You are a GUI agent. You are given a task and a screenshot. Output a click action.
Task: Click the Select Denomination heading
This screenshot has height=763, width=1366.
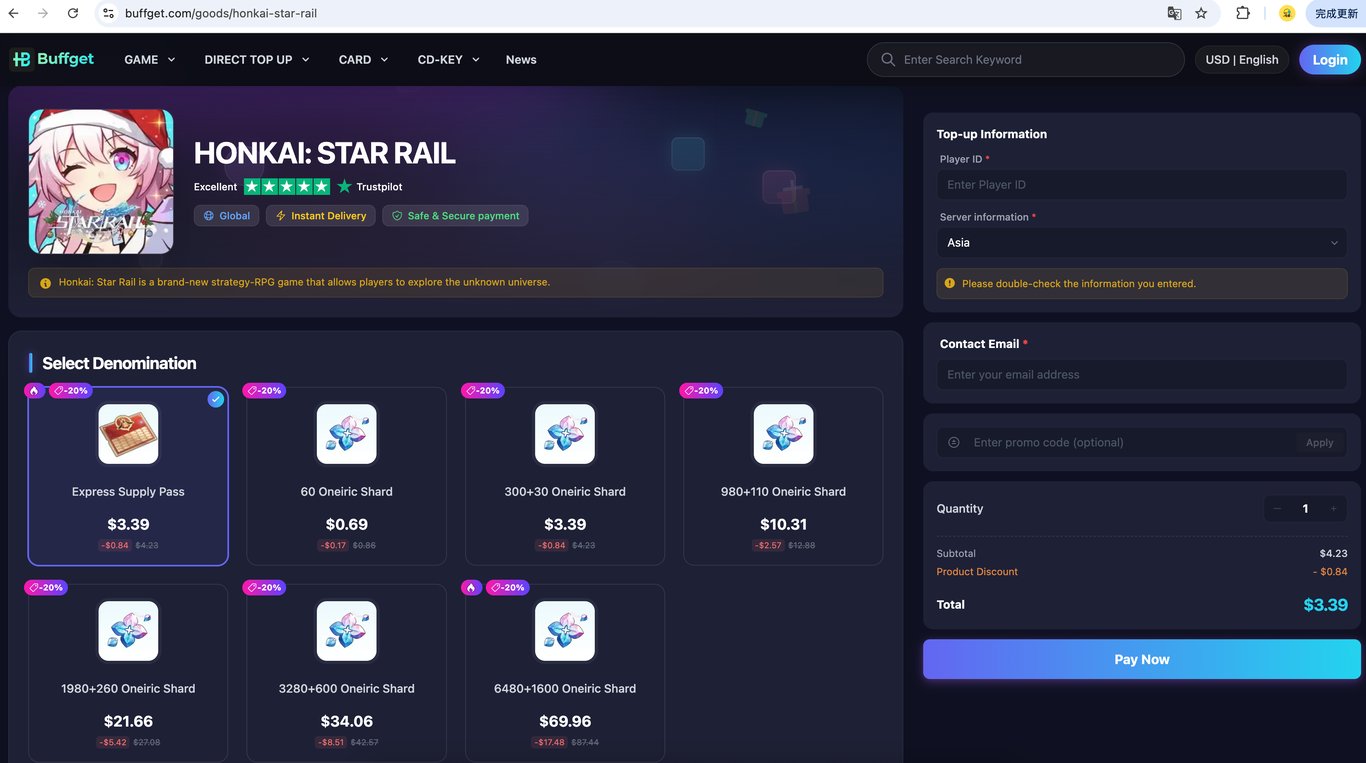(119, 363)
